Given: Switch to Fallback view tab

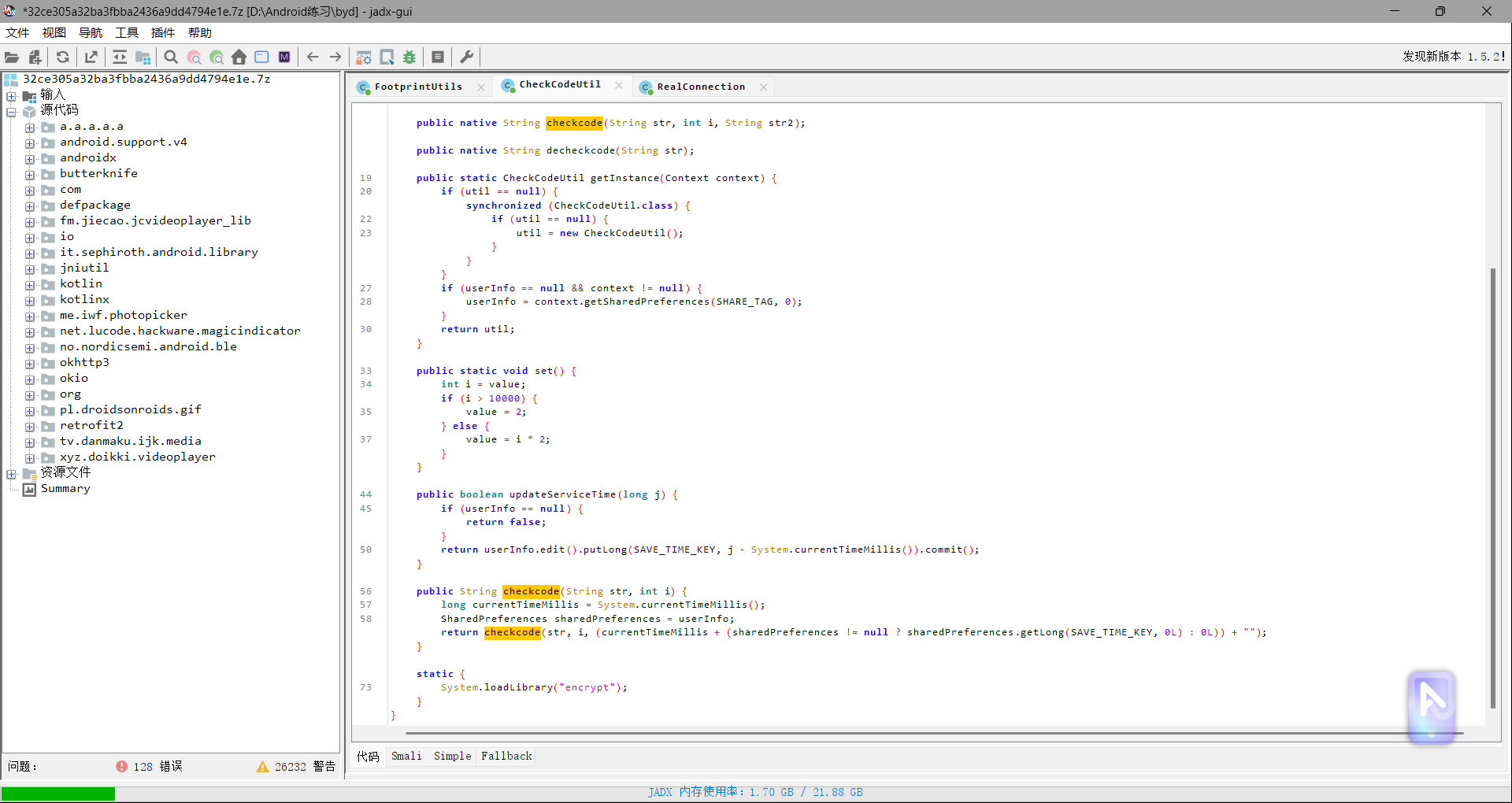Looking at the screenshot, I should tap(506, 756).
